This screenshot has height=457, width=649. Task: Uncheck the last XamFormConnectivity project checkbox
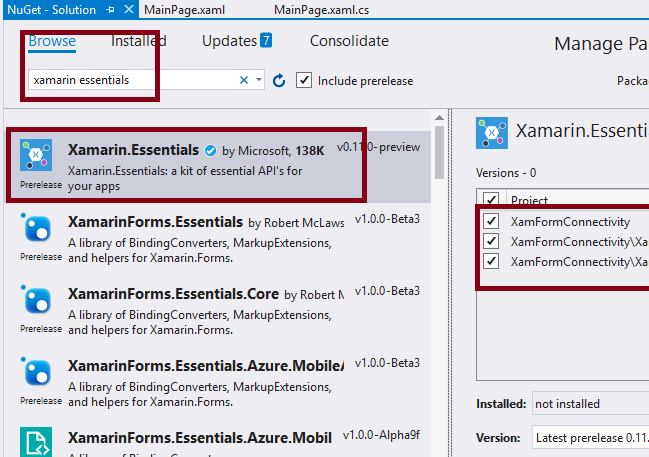tap(490, 261)
